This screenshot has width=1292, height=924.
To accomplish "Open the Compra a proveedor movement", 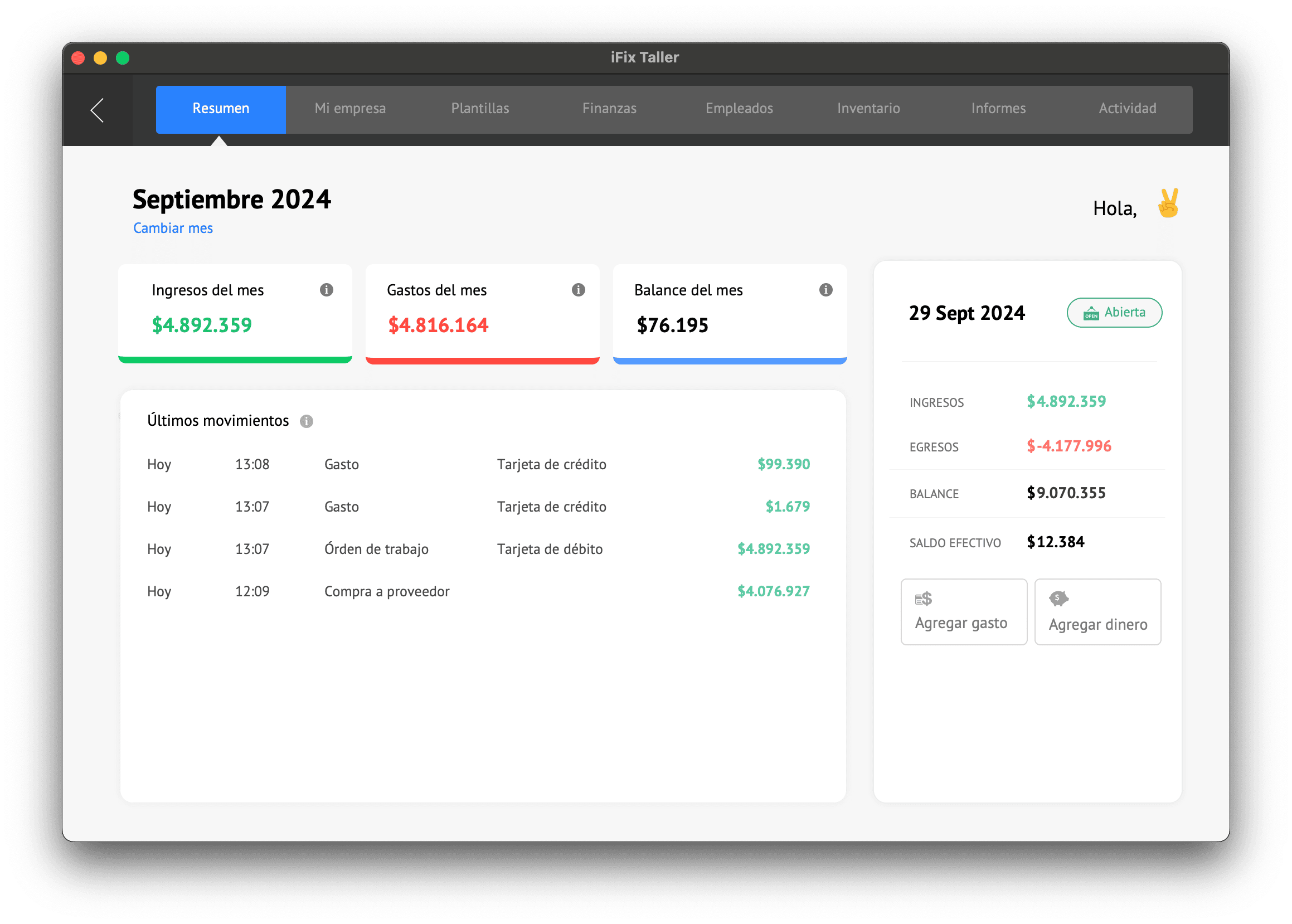I will point(478,592).
